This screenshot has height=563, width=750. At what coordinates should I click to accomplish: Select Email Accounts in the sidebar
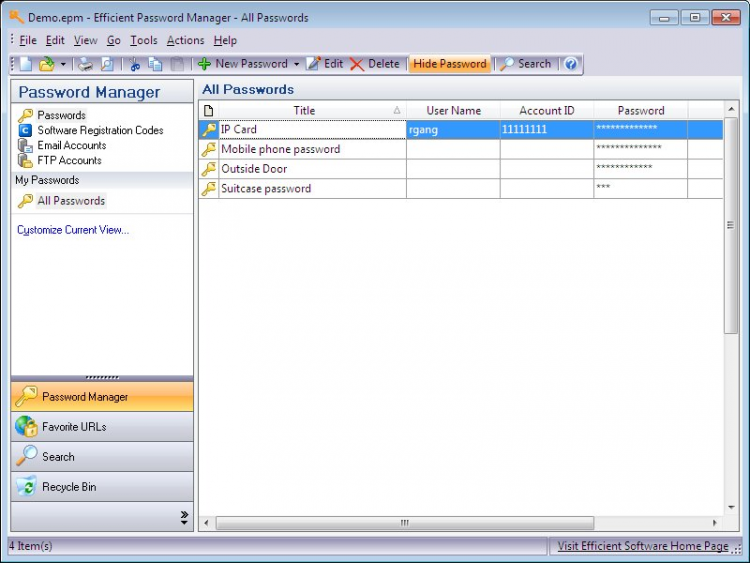[62, 145]
